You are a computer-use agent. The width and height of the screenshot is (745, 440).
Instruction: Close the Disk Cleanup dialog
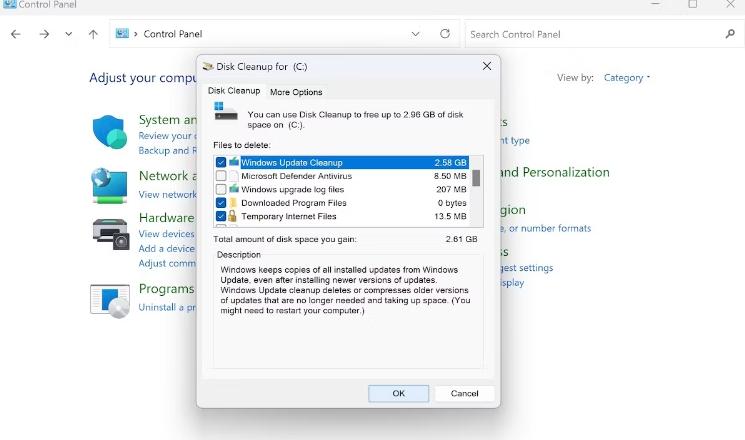487,66
